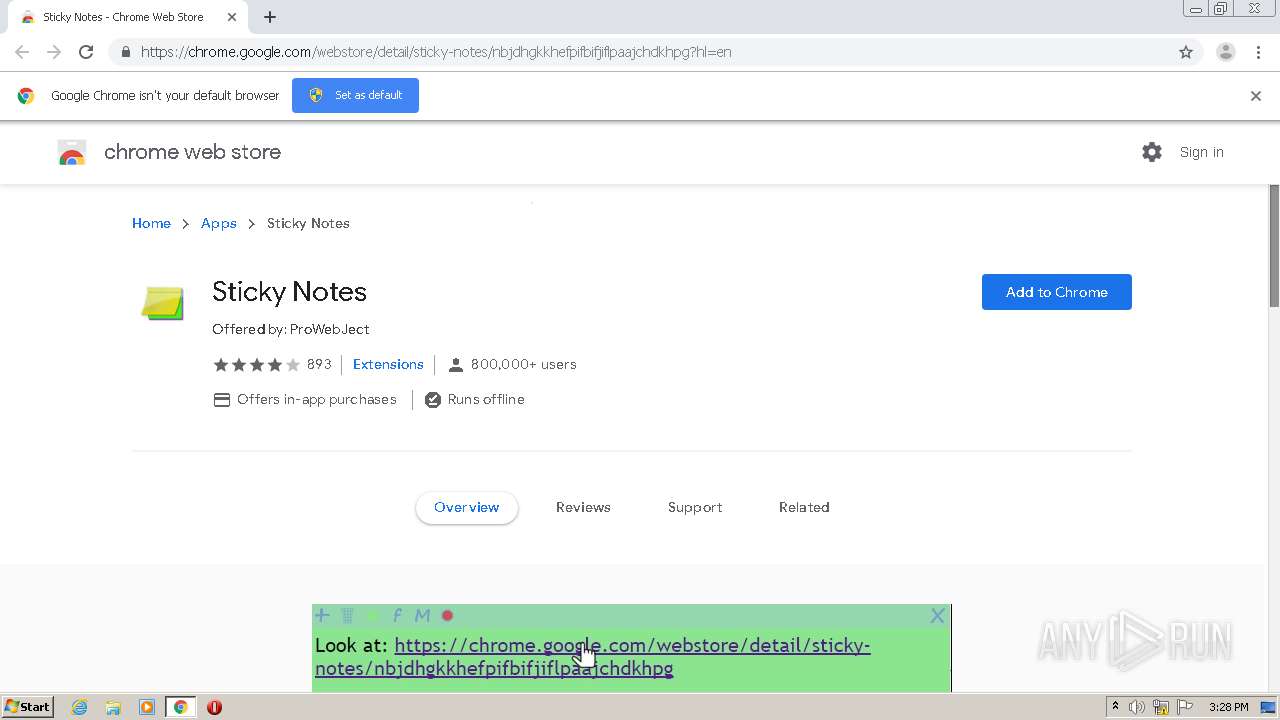Click the red Opera-style icon in the taskbar

214,707
